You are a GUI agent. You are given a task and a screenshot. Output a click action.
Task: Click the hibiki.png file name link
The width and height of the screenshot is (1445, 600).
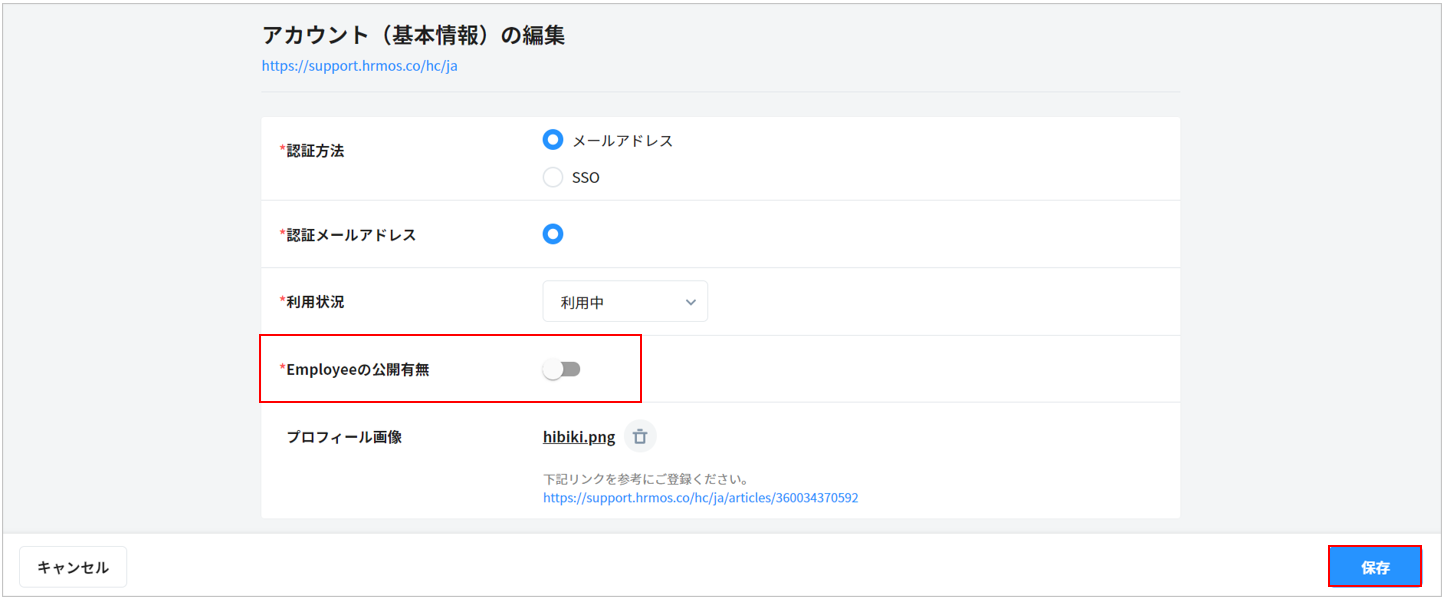tap(579, 437)
